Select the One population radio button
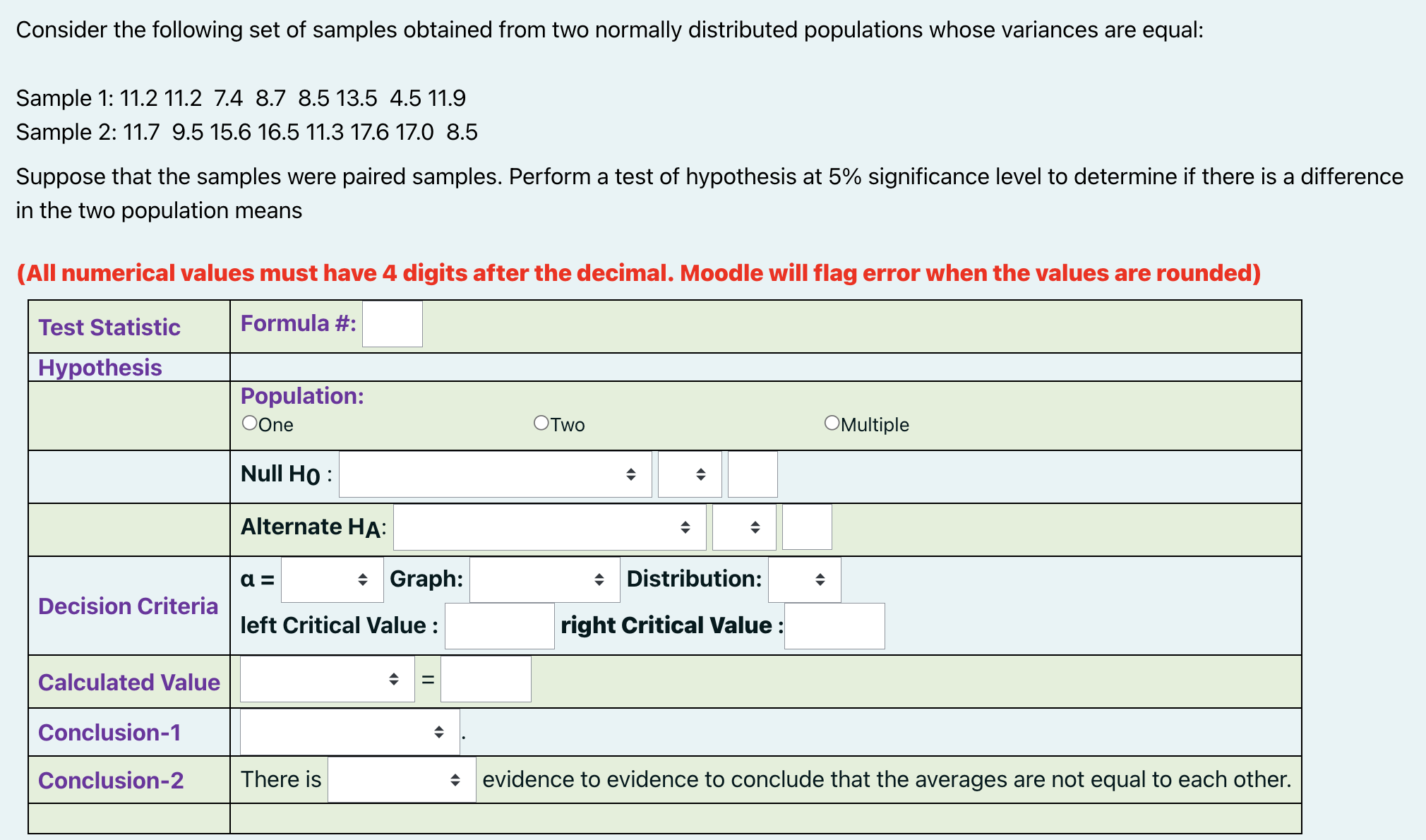 click(x=249, y=423)
